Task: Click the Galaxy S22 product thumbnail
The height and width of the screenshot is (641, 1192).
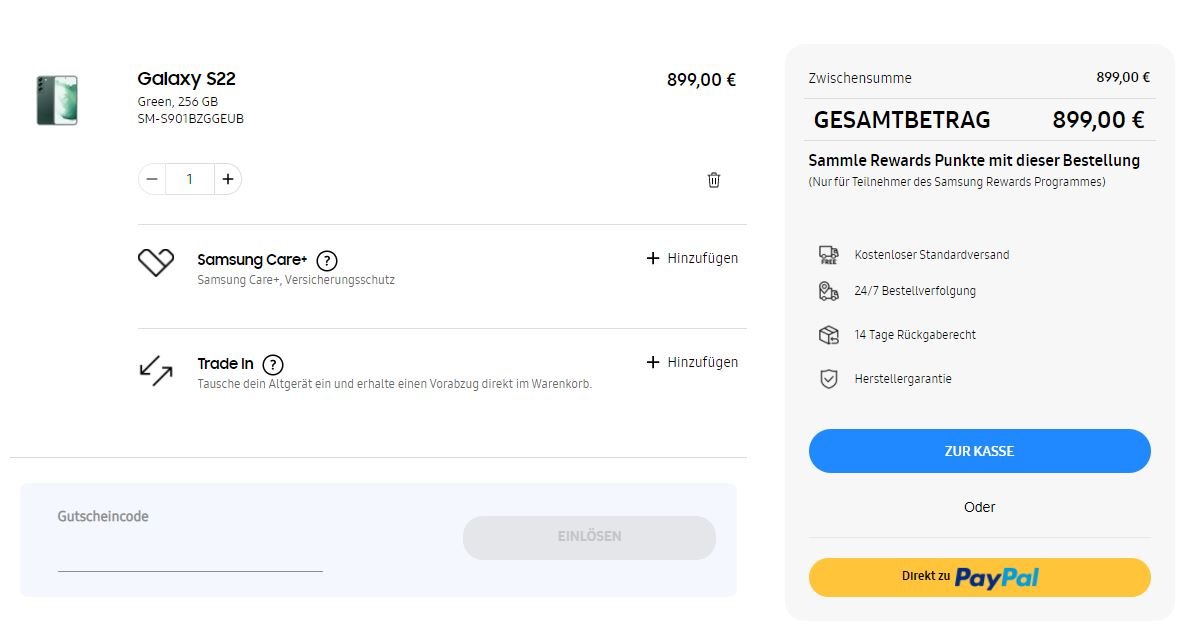Action: click(57, 100)
